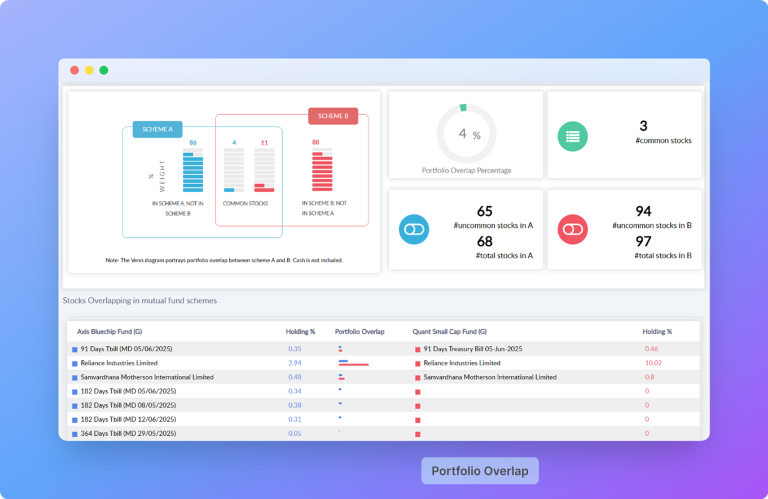Click the Portfolio Overlap caption button

(x=480, y=471)
